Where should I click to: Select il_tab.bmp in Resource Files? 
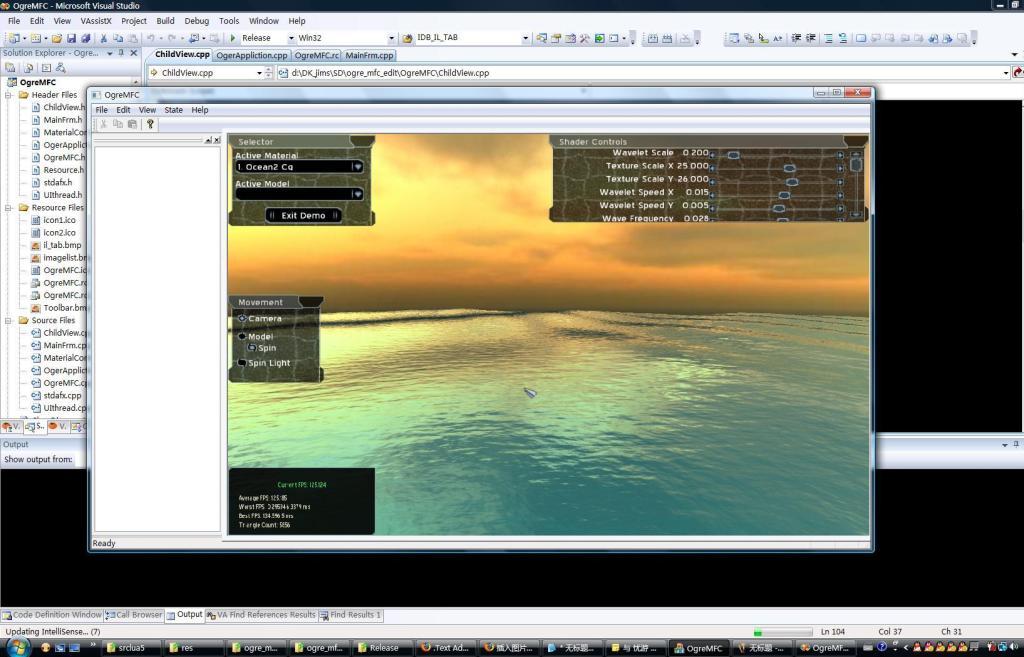pyautogui.click(x=62, y=246)
